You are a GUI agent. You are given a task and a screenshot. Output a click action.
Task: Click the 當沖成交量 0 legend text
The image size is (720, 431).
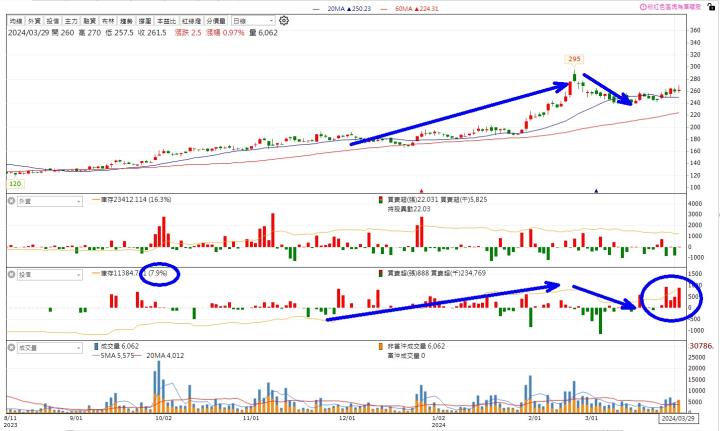click(x=406, y=356)
